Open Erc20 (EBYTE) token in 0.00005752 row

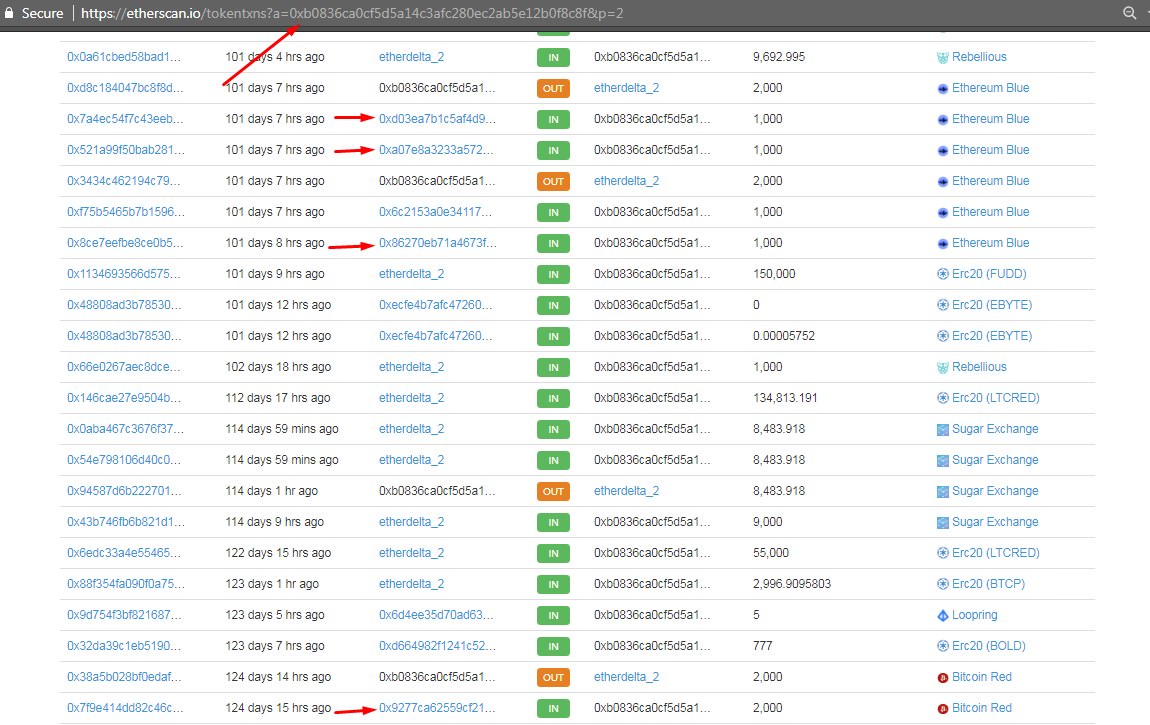tap(992, 336)
